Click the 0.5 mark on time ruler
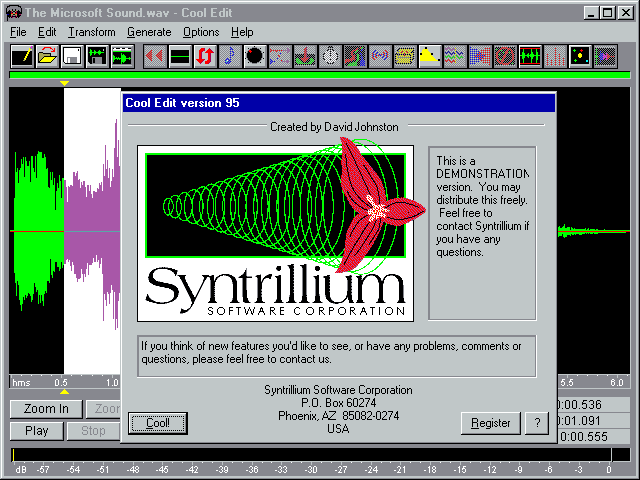 61,382
